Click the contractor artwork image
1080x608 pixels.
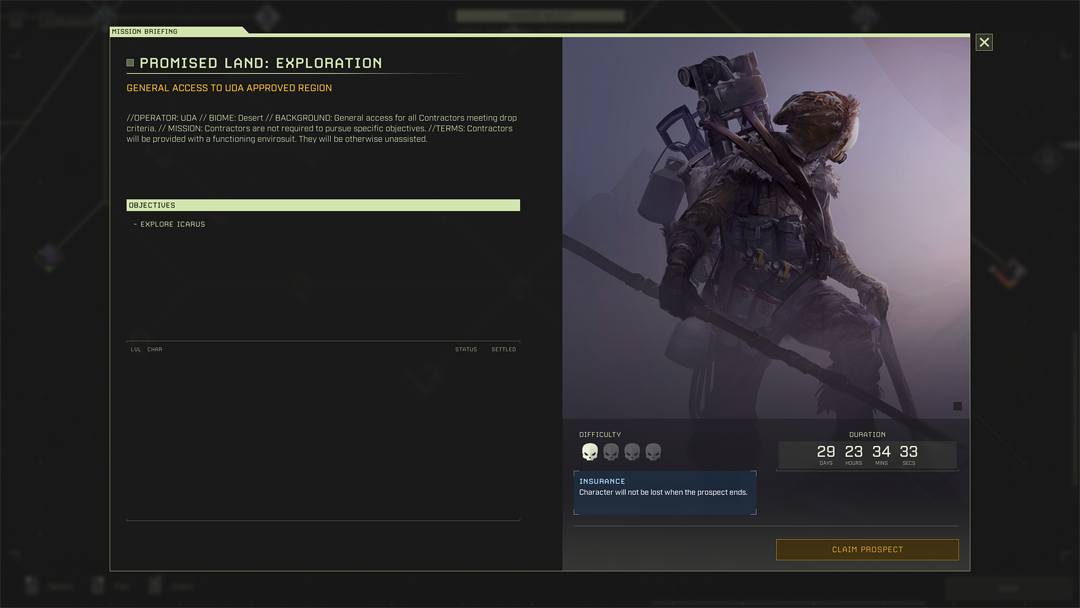point(766,227)
